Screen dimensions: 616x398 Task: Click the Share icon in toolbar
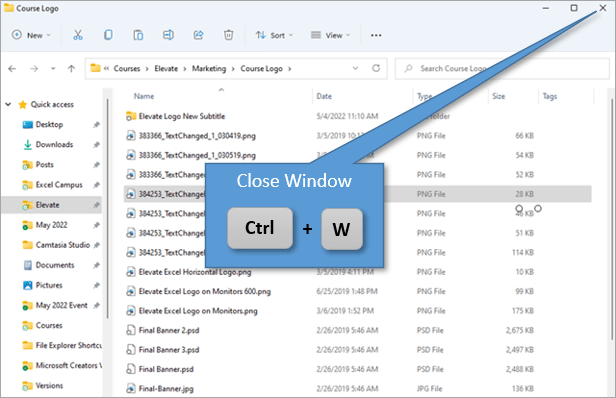[x=198, y=35]
